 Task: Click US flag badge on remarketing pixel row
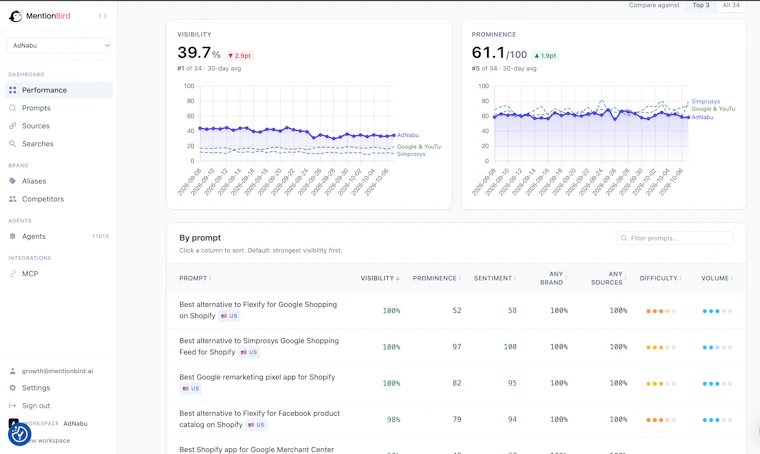pos(190,389)
